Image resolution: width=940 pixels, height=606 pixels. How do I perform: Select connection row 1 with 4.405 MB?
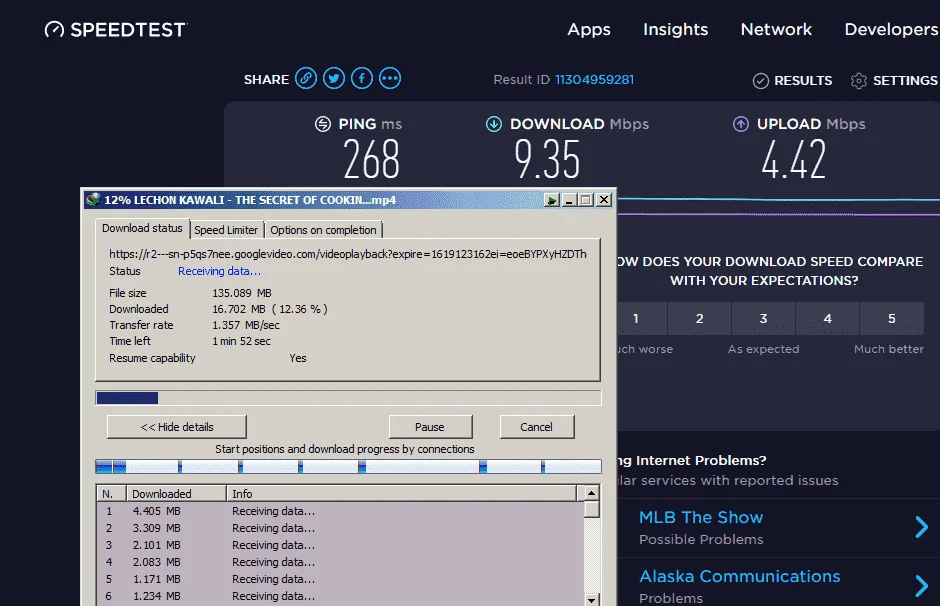(341, 511)
